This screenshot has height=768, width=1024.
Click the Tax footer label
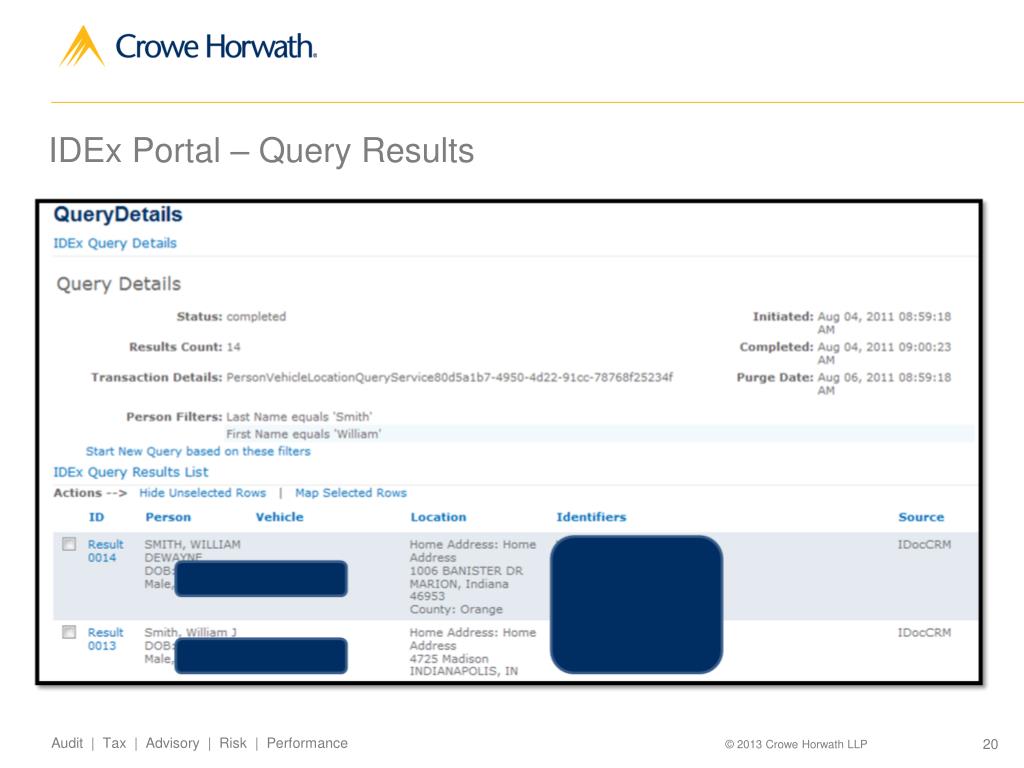click(114, 743)
